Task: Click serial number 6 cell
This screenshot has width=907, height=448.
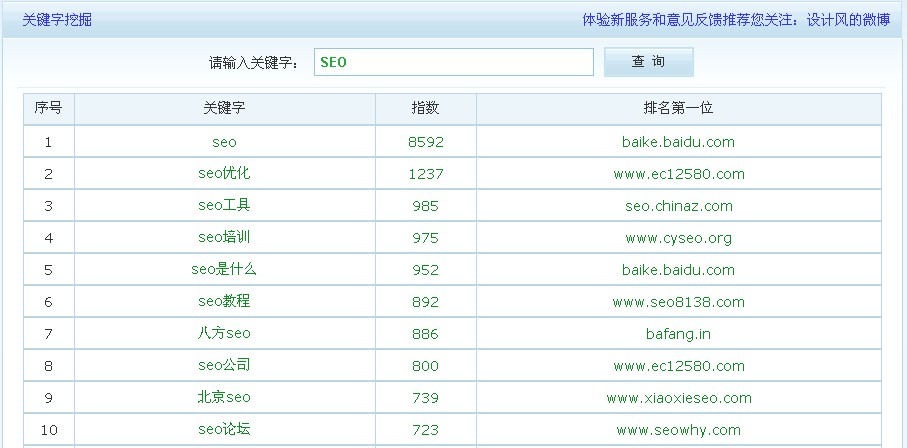Action: click(x=49, y=302)
